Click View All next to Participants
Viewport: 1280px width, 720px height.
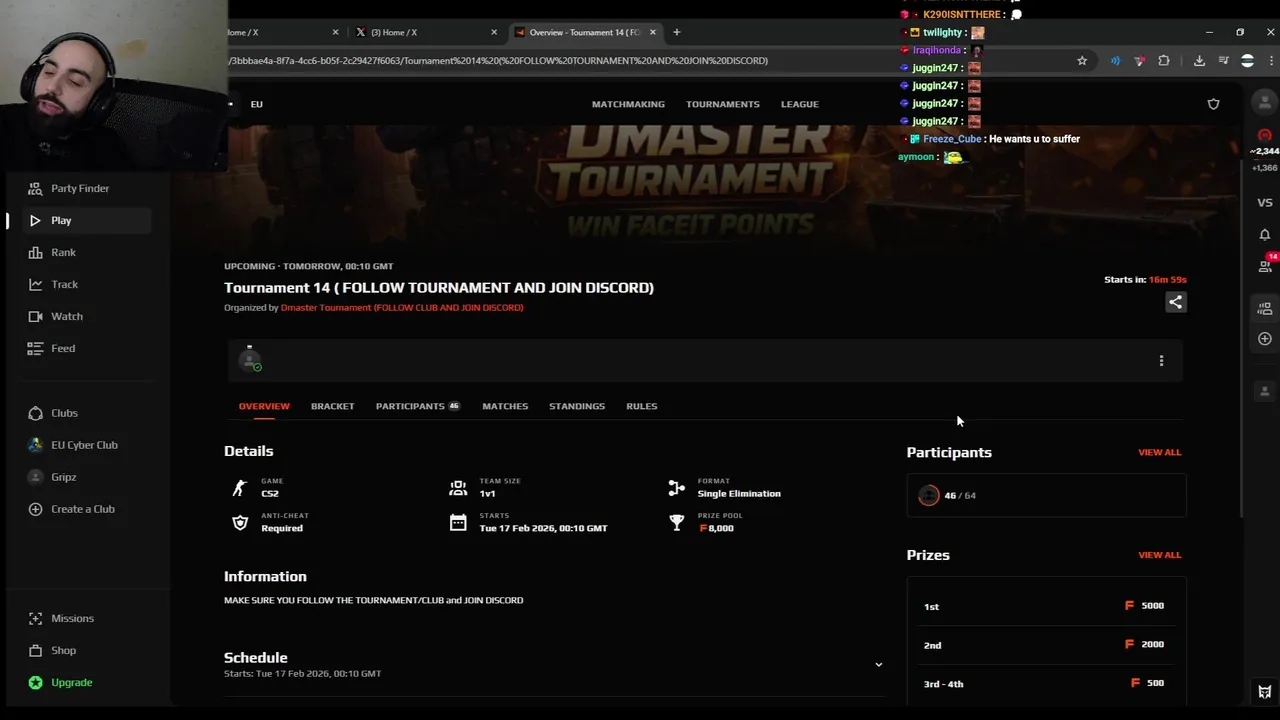(1159, 452)
